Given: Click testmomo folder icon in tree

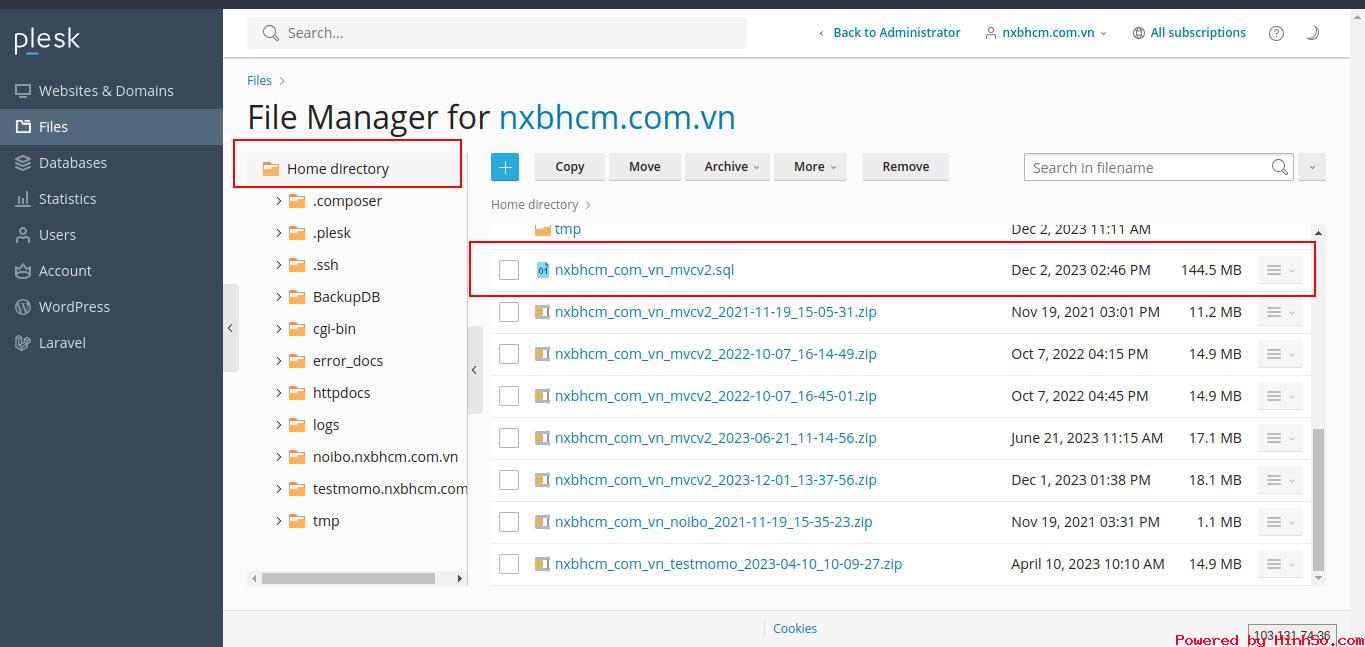Looking at the screenshot, I should pos(296,489).
